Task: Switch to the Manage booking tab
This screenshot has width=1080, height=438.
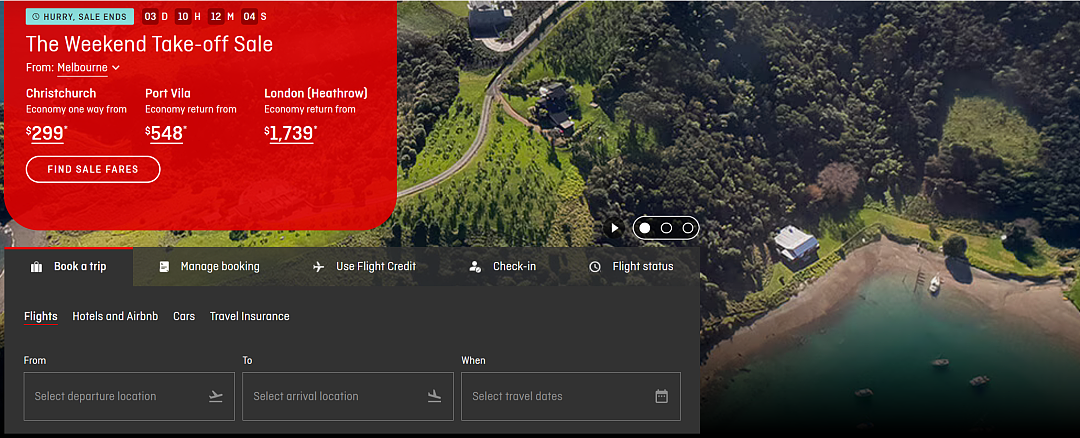Action: [209, 267]
